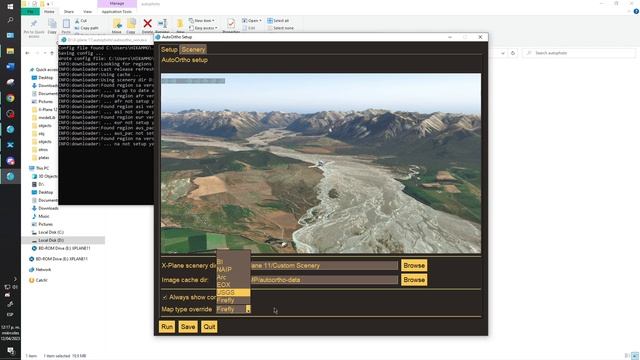Open the Map type override dropdown arrow
The height and width of the screenshot is (360, 640).
248,309
